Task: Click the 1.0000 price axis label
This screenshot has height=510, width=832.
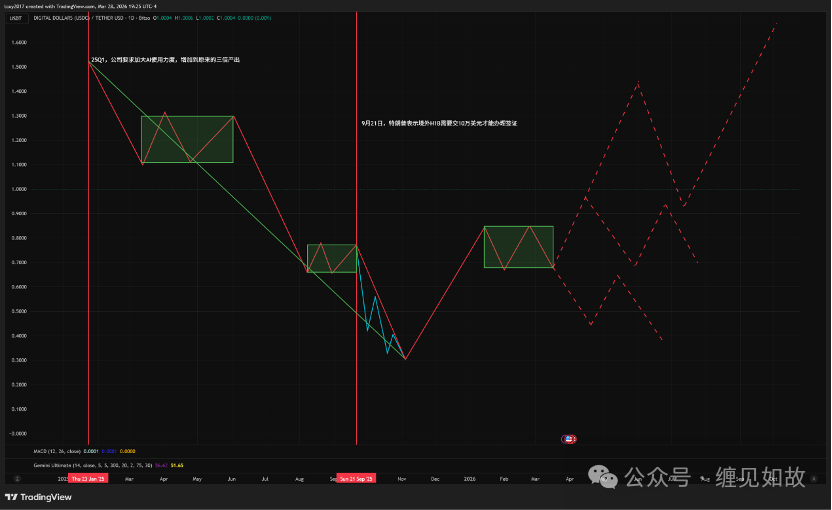Action: pyautogui.click(x=20, y=189)
